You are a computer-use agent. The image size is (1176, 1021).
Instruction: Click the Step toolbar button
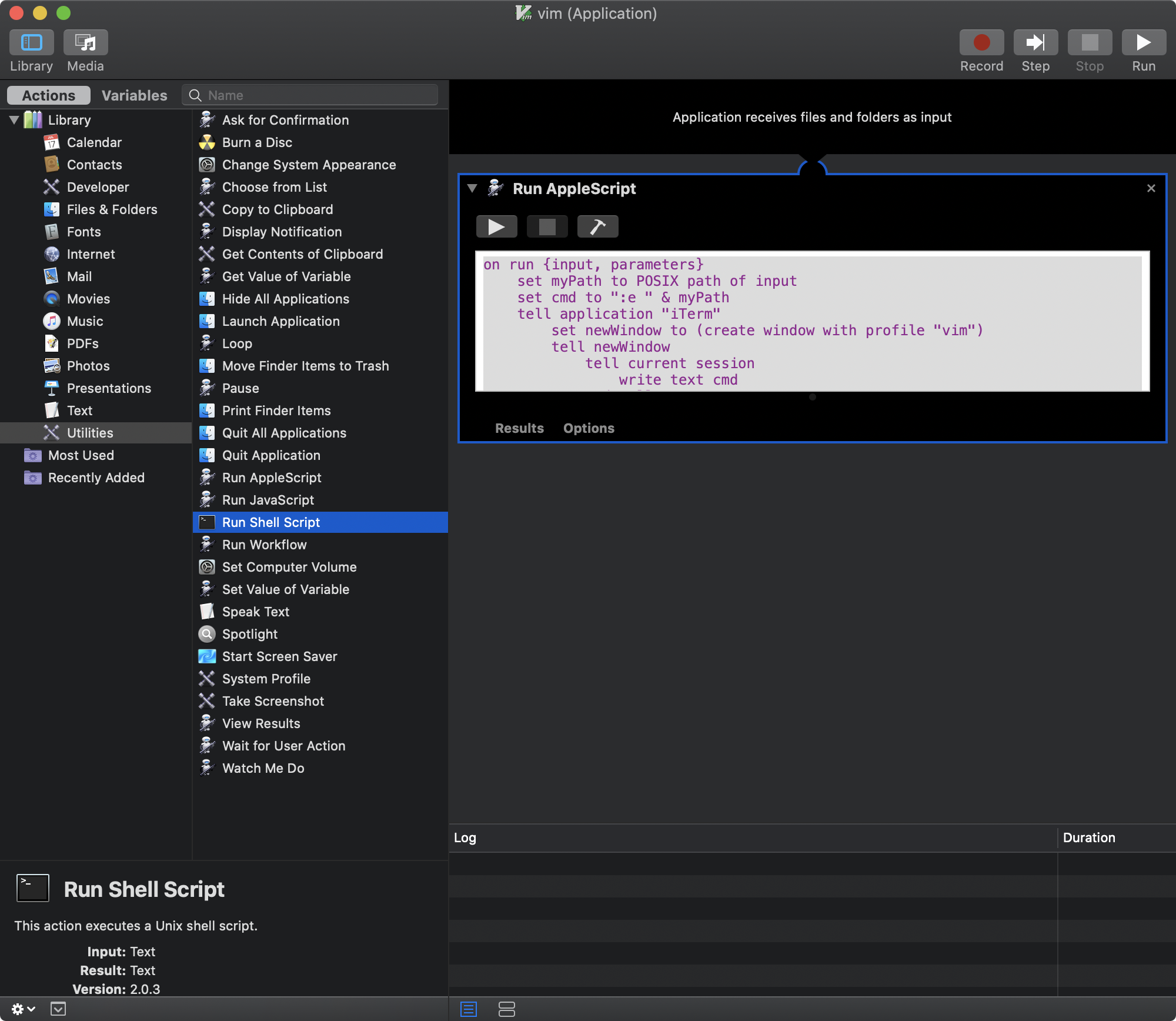[x=1035, y=43]
